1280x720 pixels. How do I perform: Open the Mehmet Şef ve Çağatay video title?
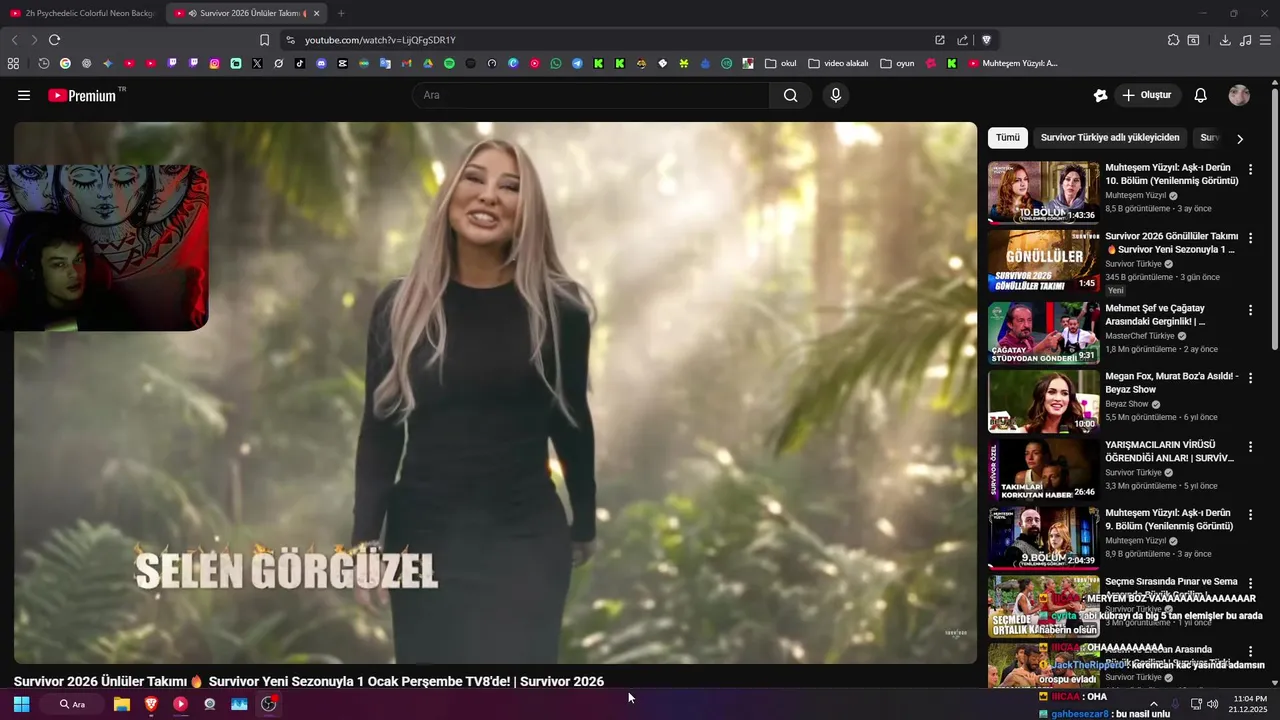coord(1155,315)
